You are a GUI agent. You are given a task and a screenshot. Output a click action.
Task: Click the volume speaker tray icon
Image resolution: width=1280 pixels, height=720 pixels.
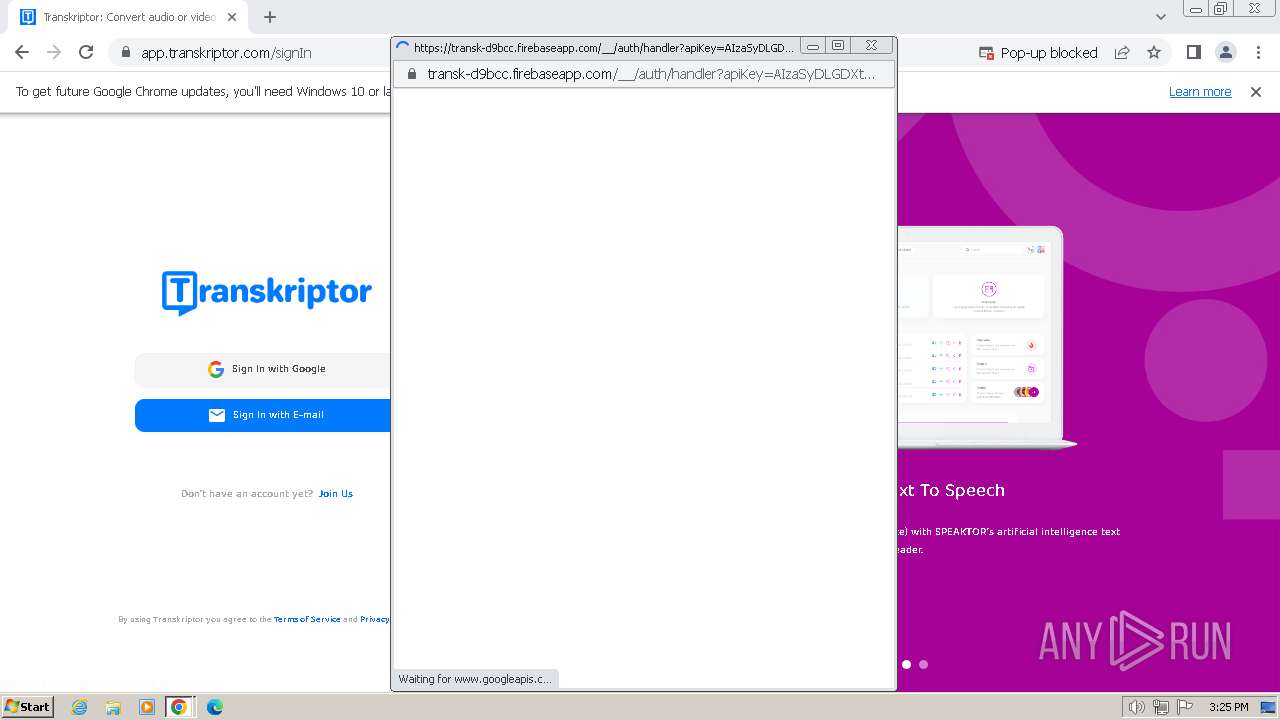click(x=1137, y=707)
